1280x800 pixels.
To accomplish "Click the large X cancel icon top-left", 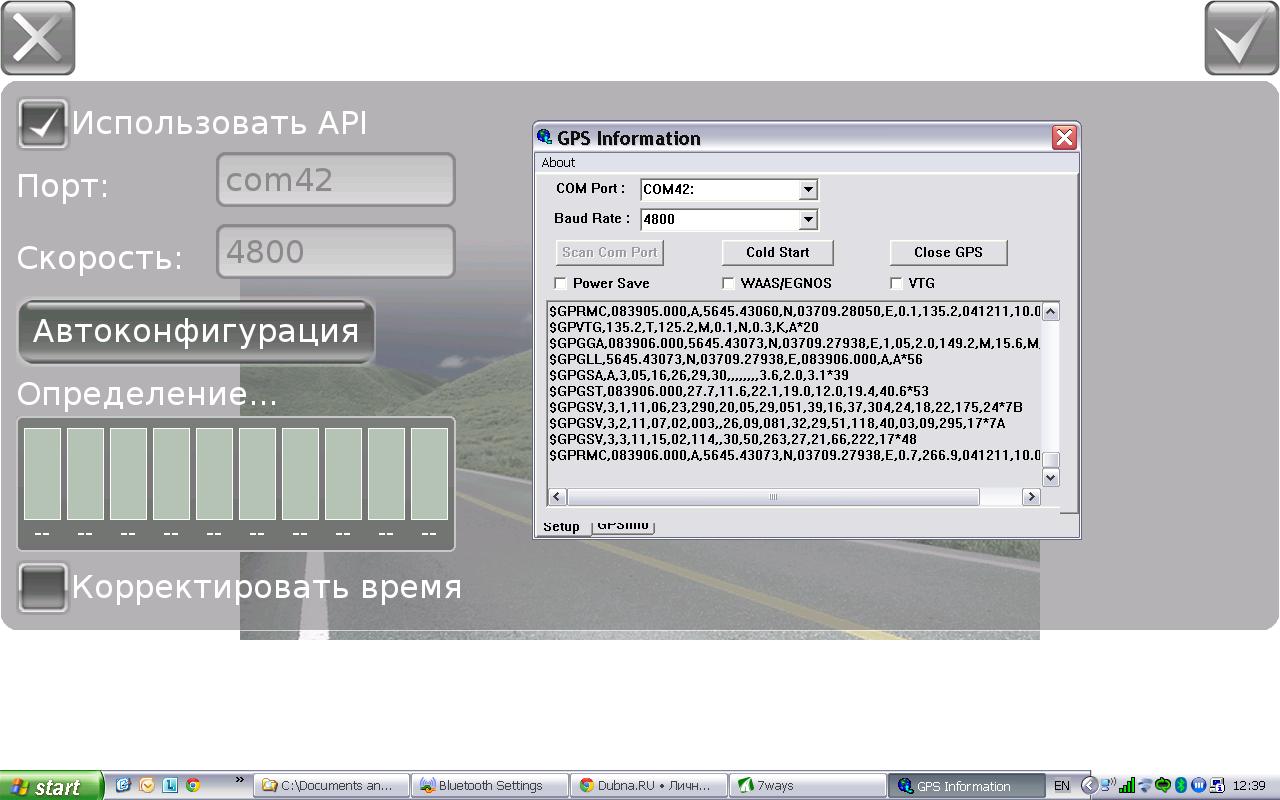I will click(38, 38).
